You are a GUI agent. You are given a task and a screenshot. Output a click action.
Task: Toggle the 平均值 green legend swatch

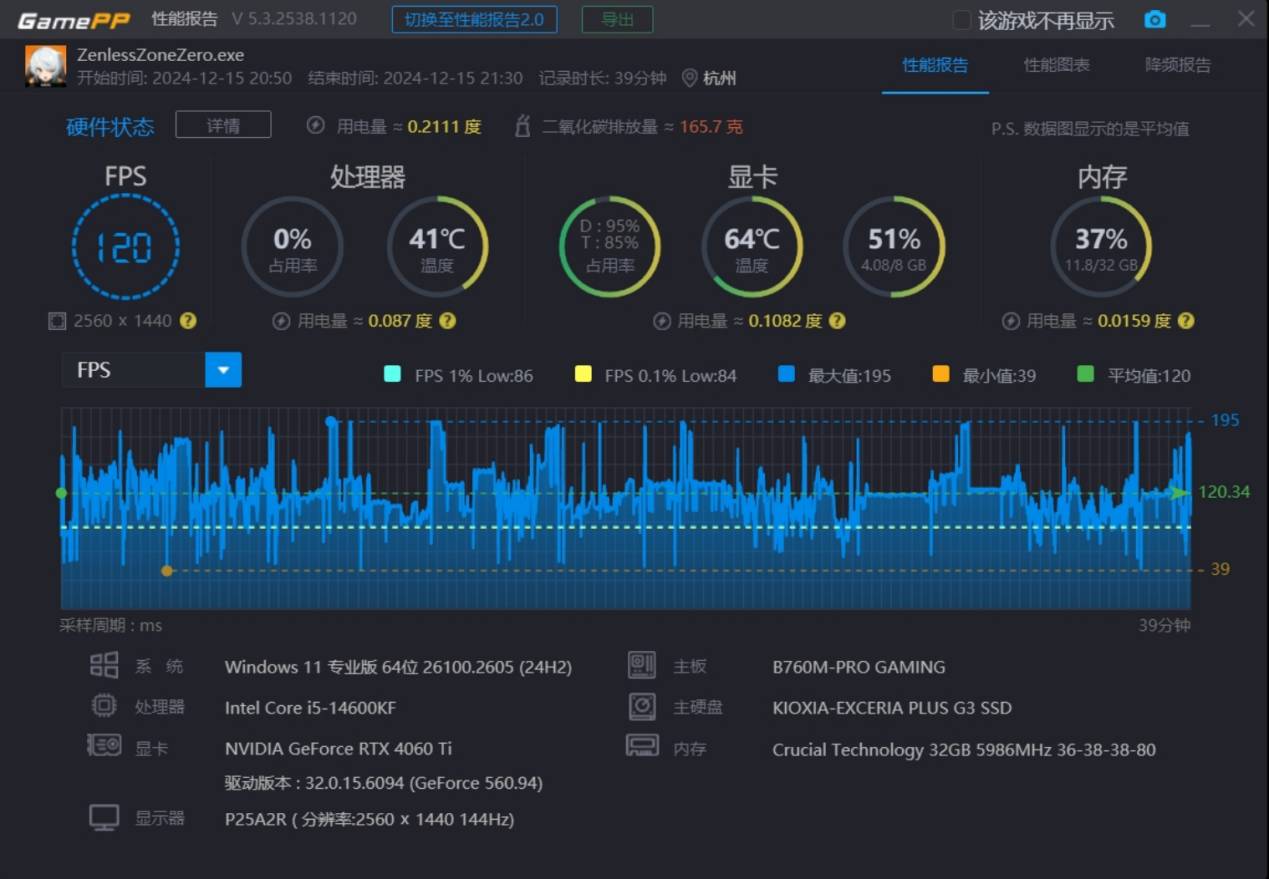point(1086,374)
